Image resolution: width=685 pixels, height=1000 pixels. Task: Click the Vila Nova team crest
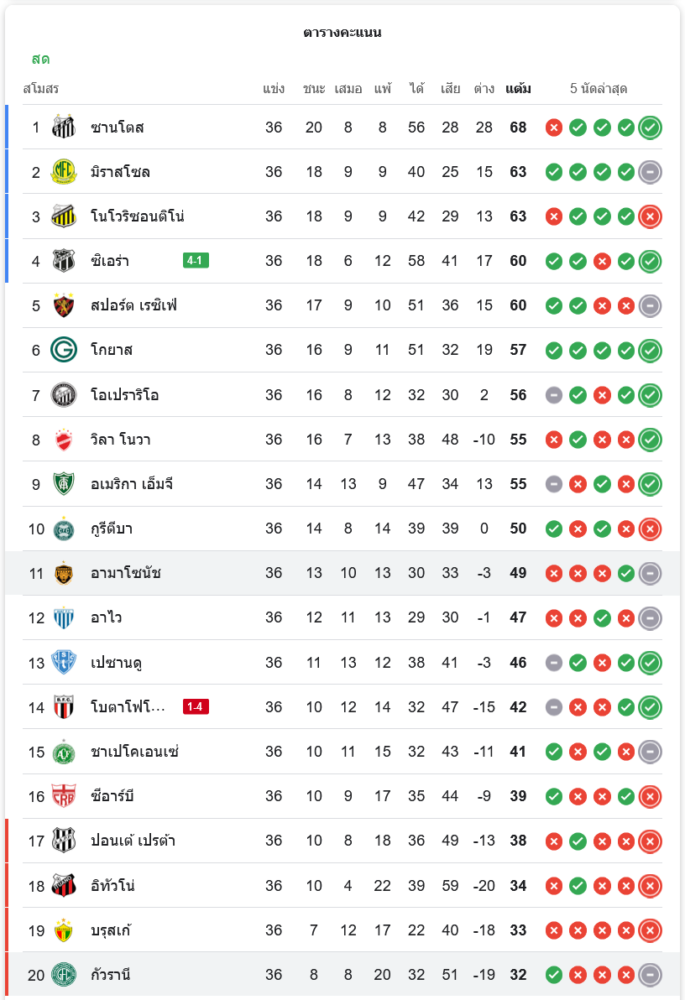click(64, 439)
